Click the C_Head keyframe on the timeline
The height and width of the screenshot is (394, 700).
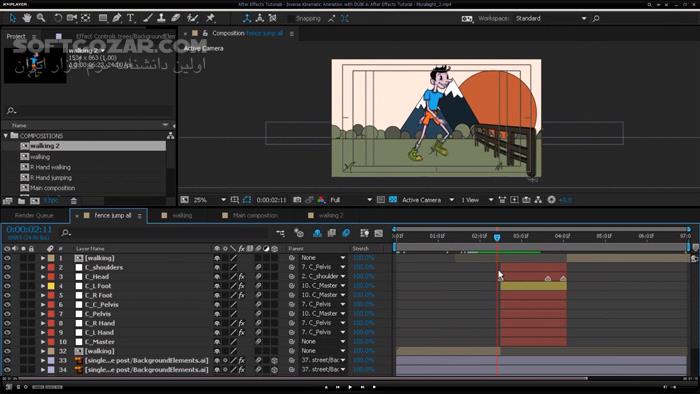(x=548, y=278)
